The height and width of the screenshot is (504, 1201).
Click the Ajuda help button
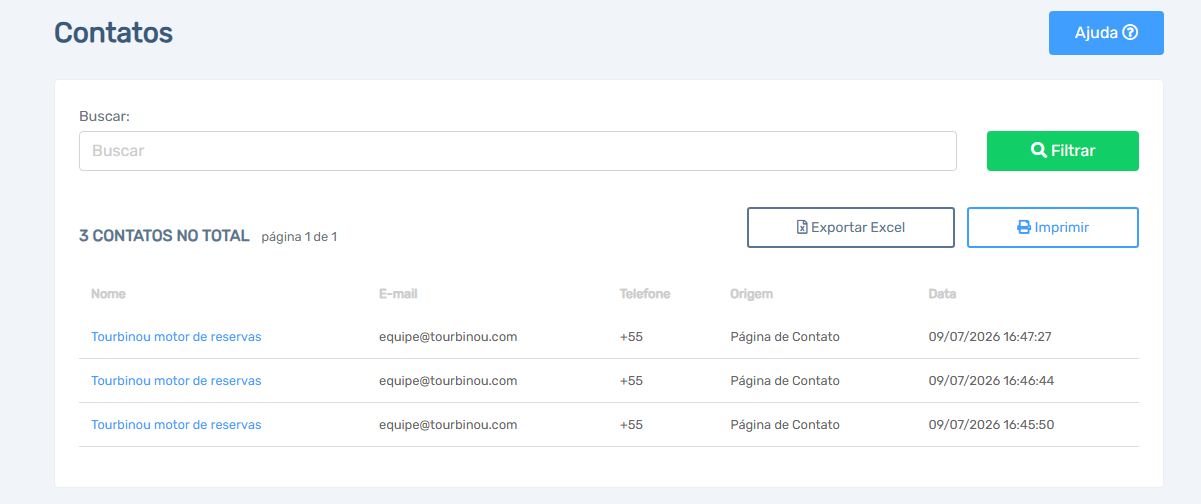click(x=1106, y=33)
